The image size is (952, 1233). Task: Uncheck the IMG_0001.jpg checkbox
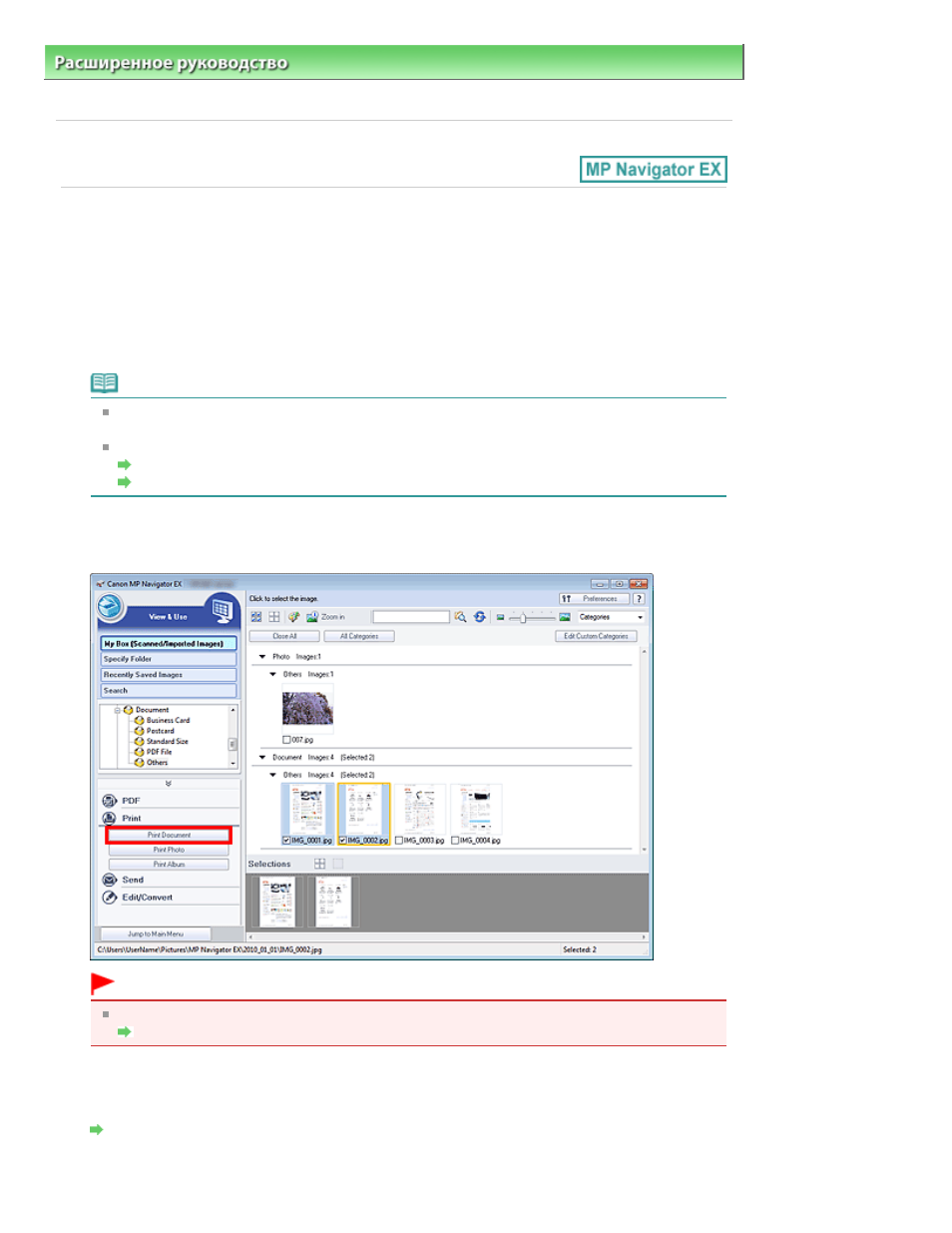click(x=286, y=841)
